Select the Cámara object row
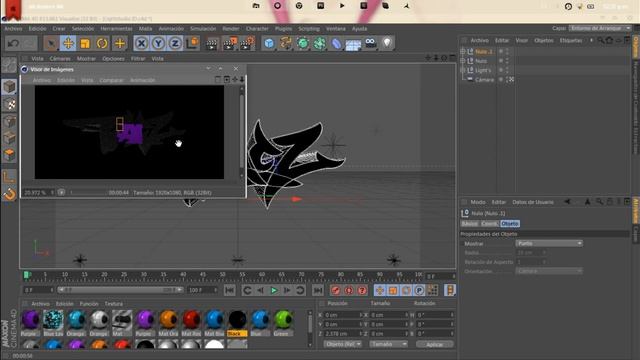640x360 pixels. pyautogui.click(x=484, y=80)
